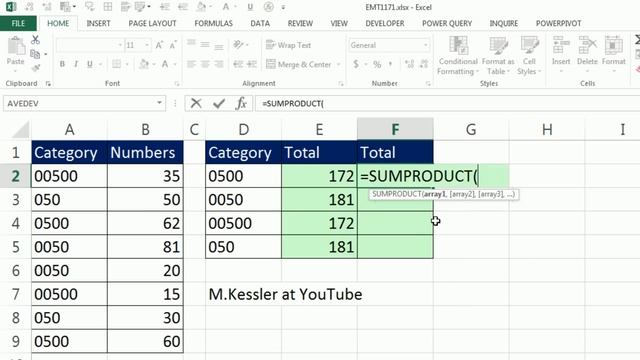Viewport: 640px width, 360px height.
Task: Click the Excel logo icon in title bar
Action: pos(10,7)
